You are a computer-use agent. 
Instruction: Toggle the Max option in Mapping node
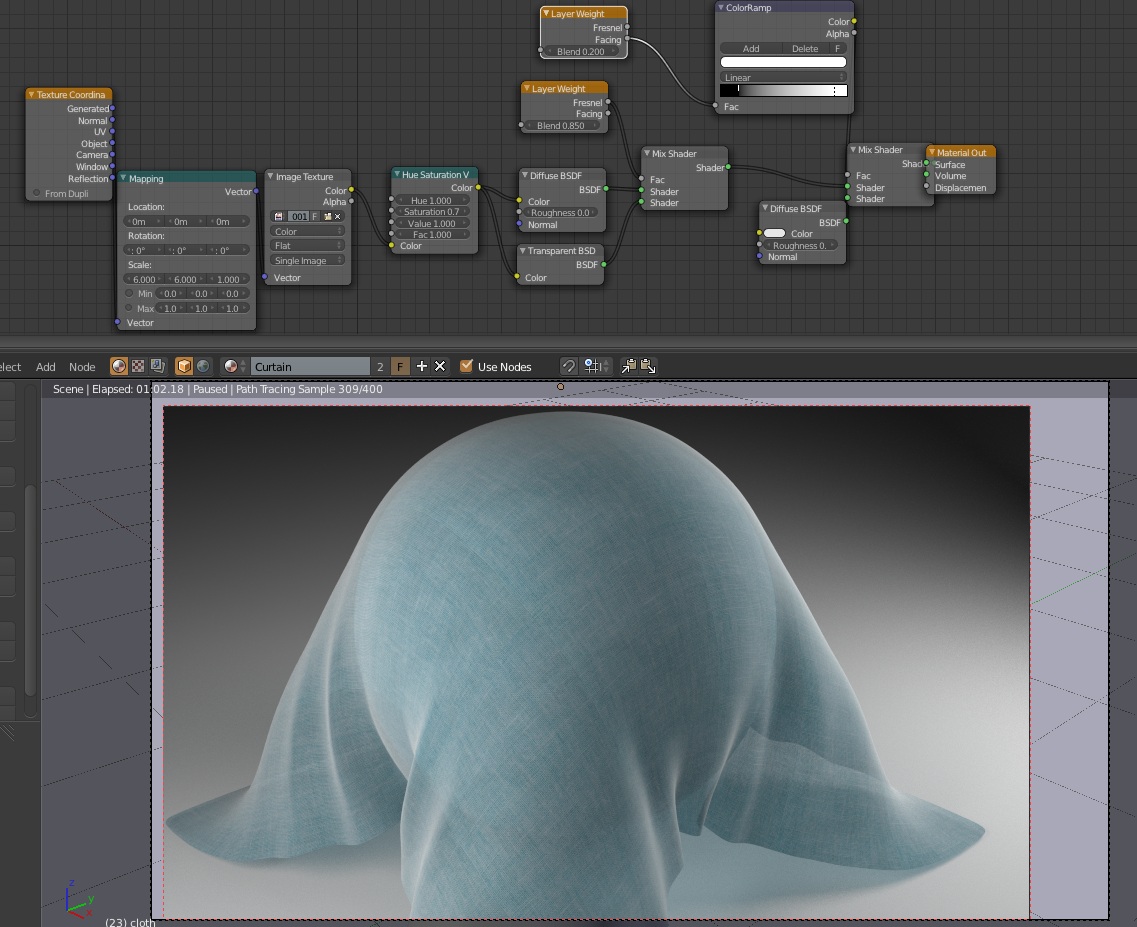tap(129, 308)
